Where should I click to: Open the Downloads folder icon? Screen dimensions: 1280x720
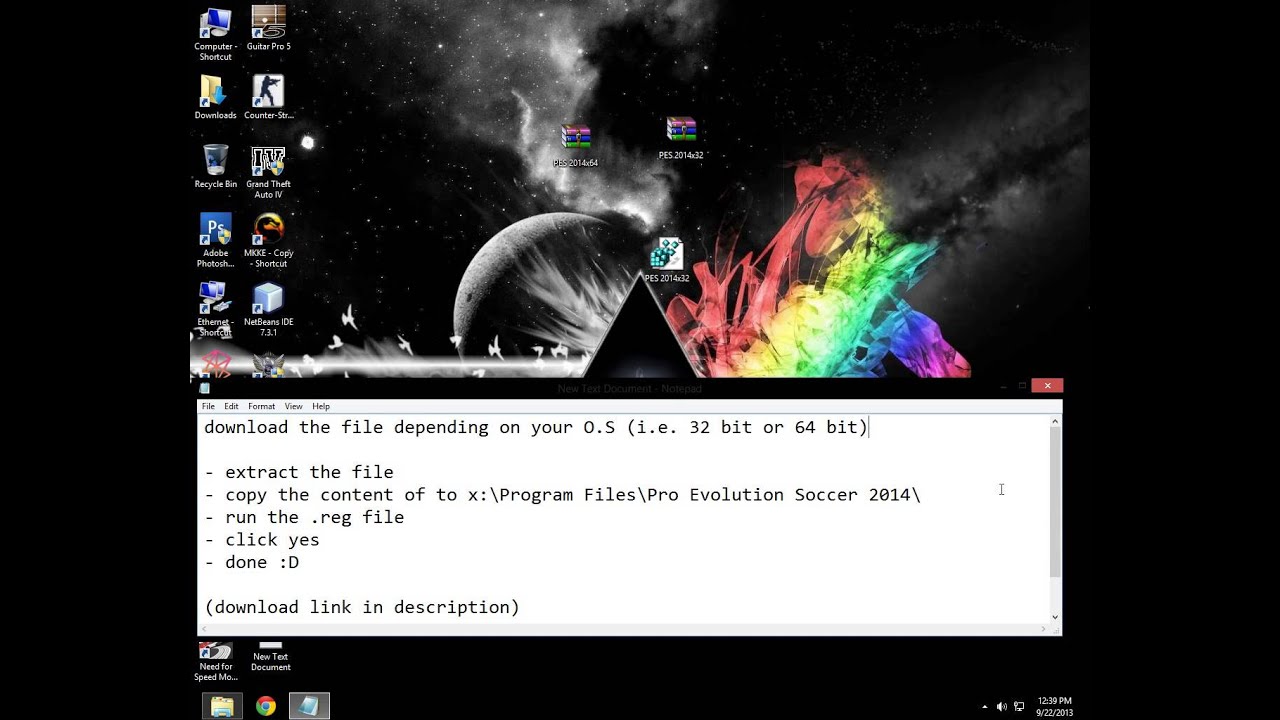click(215, 97)
